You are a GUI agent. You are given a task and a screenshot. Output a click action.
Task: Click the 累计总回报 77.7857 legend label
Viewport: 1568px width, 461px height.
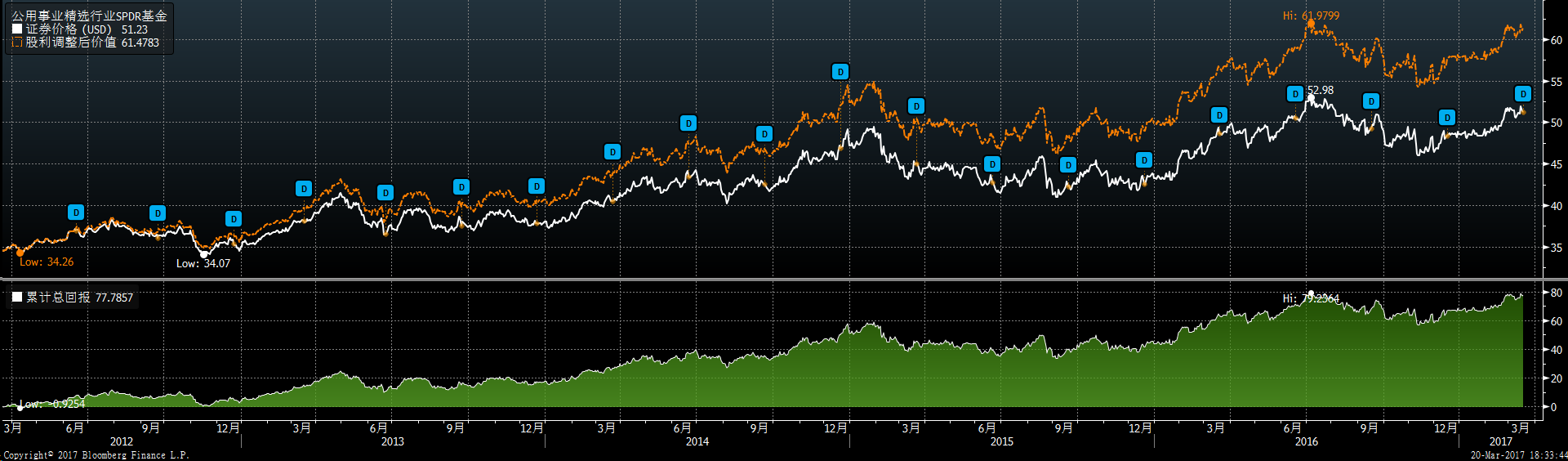79,298
